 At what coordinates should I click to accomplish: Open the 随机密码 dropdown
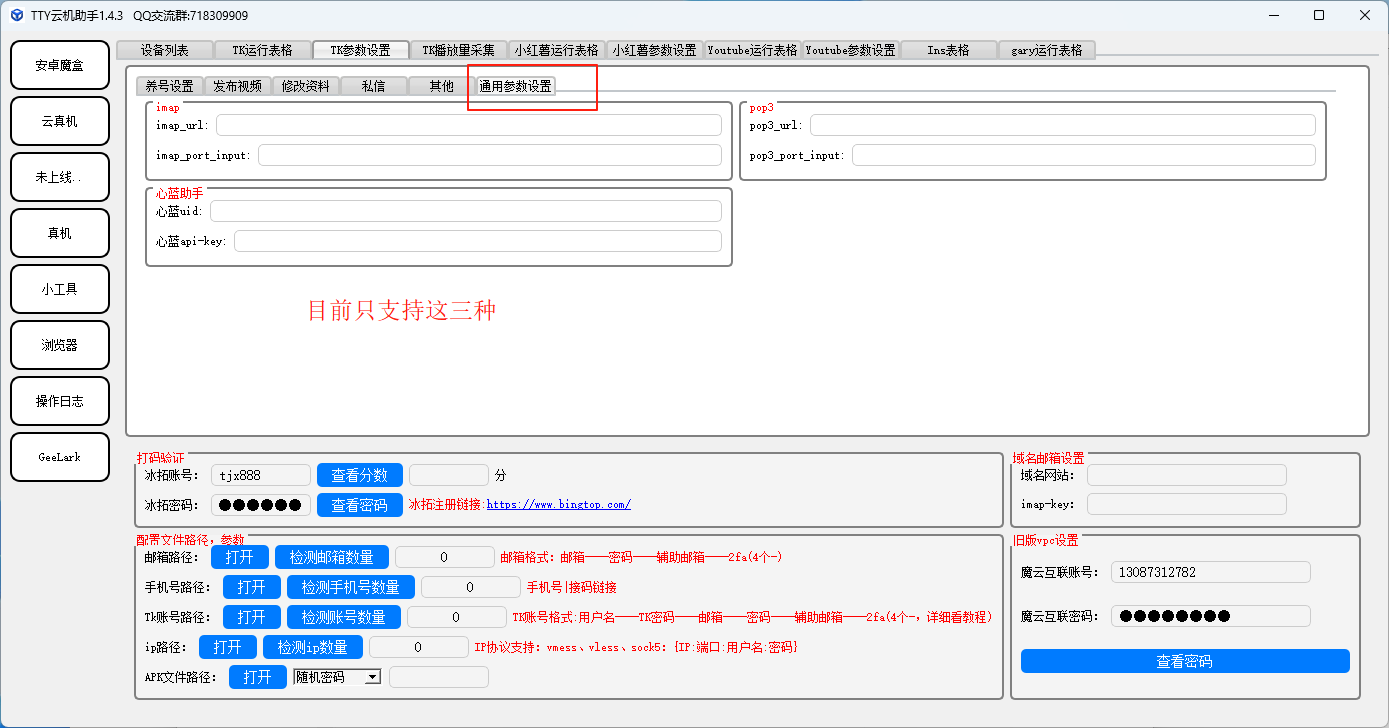tap(337, 677)
